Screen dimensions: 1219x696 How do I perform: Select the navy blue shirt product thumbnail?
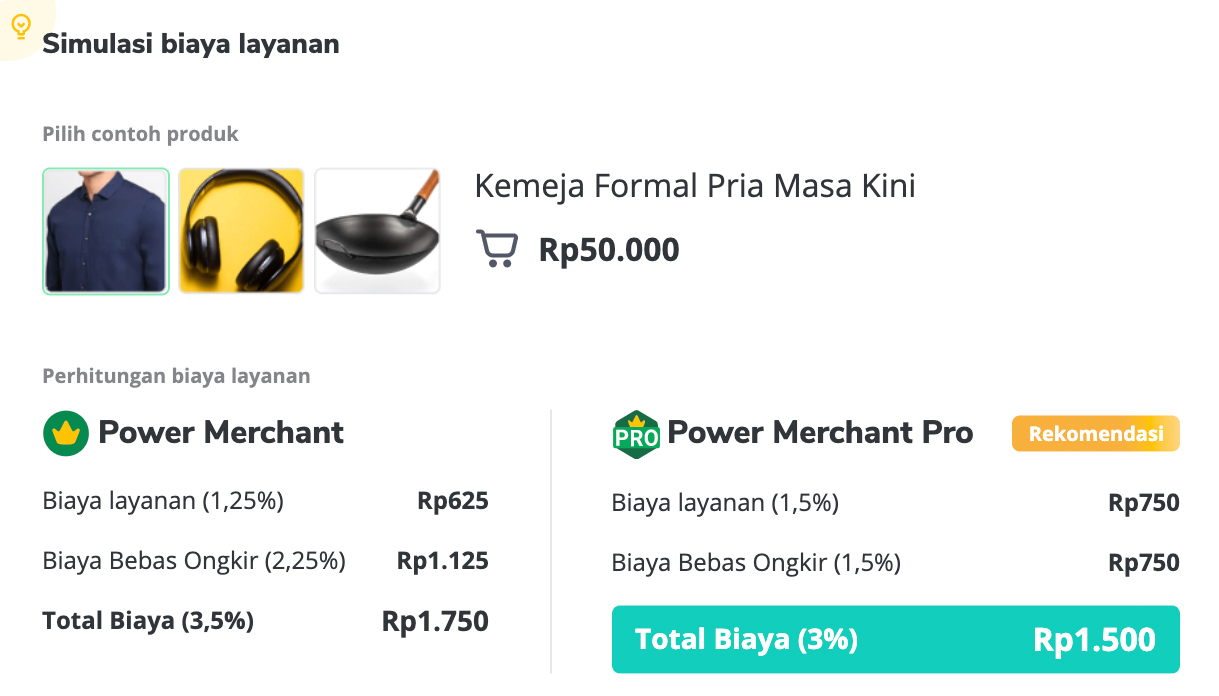(106, 231)
